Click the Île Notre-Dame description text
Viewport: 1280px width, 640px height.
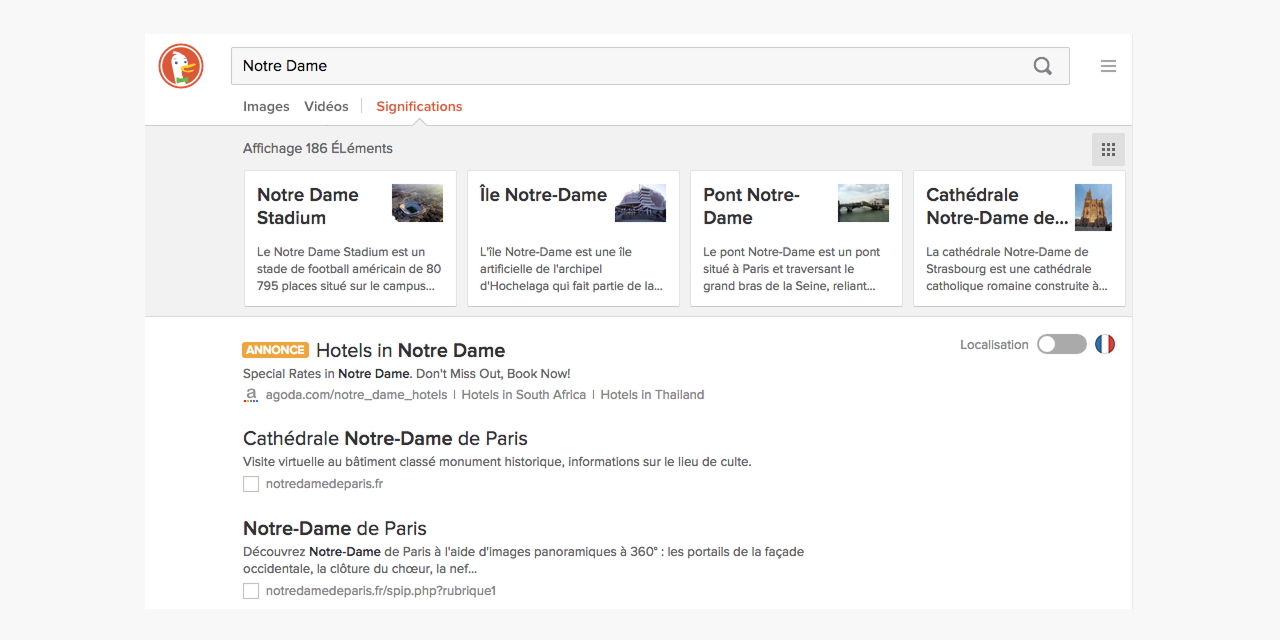click(571, 269)
